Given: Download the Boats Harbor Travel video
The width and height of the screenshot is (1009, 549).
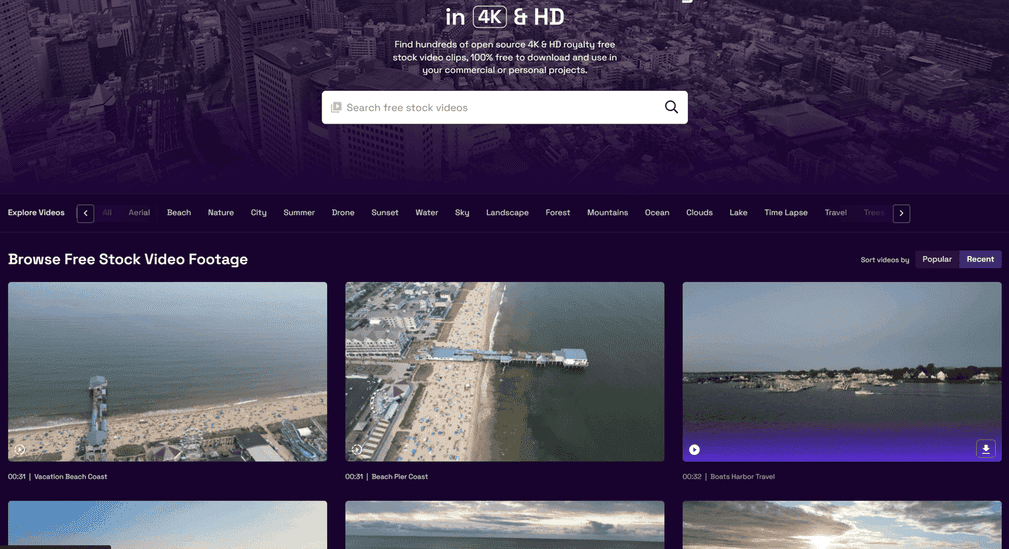Looking at the screenshot, I should click(986, 449).
